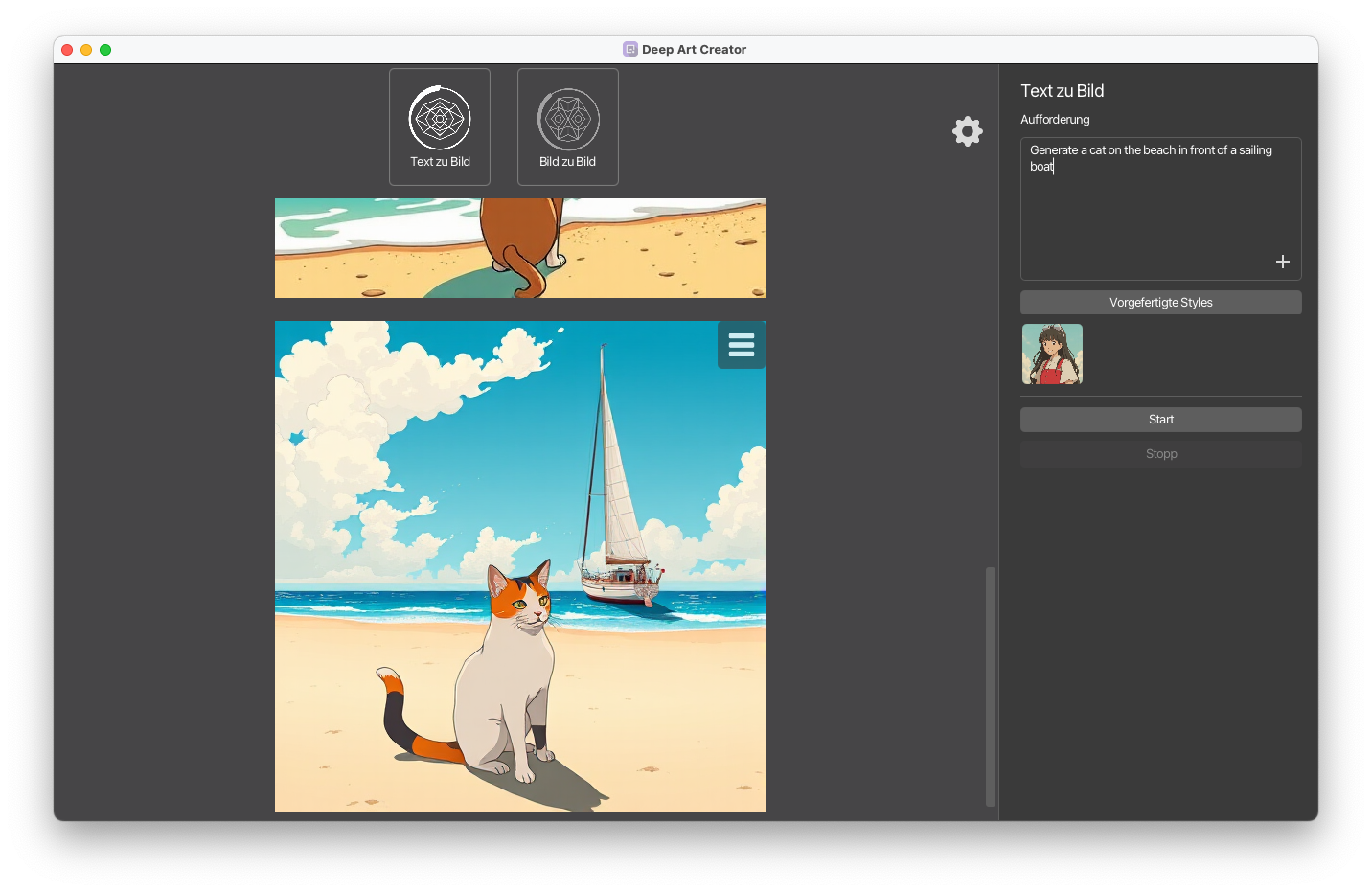The image size is (1372, 892).
Task: Click the plus icon inside the prompt box
Action: [1282, 261]
